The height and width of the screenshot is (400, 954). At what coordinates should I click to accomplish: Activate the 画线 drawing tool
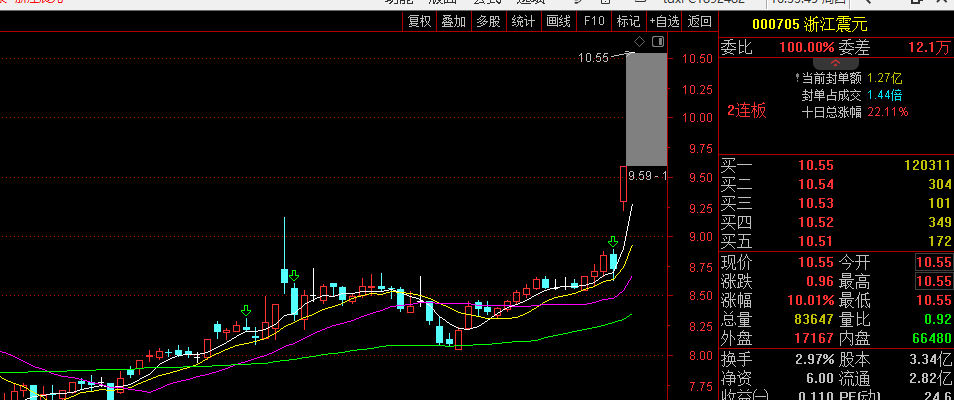(x=559, y=21)
